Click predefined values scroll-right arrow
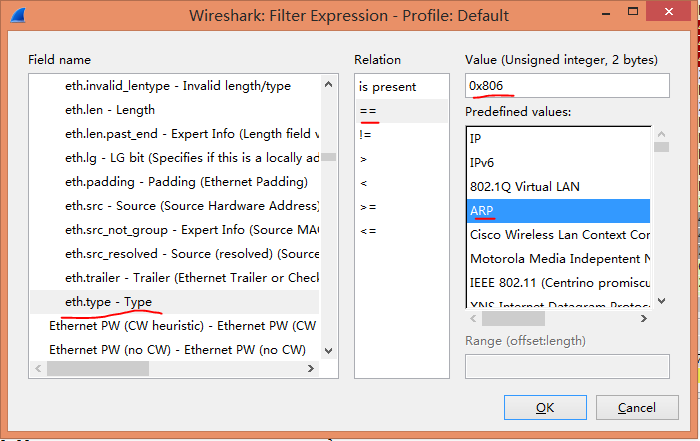 (643, 319)
